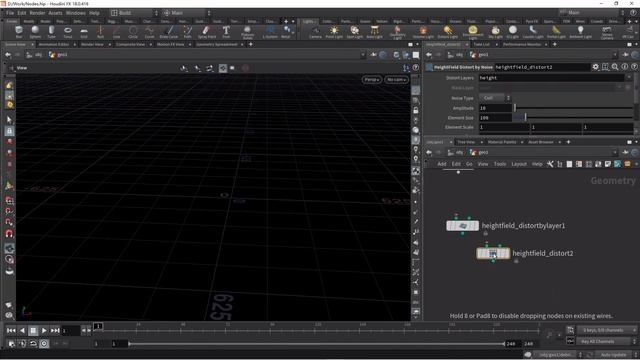Switch to the Performance Monitor tab
Screen dimensions: 640x360
522,44
